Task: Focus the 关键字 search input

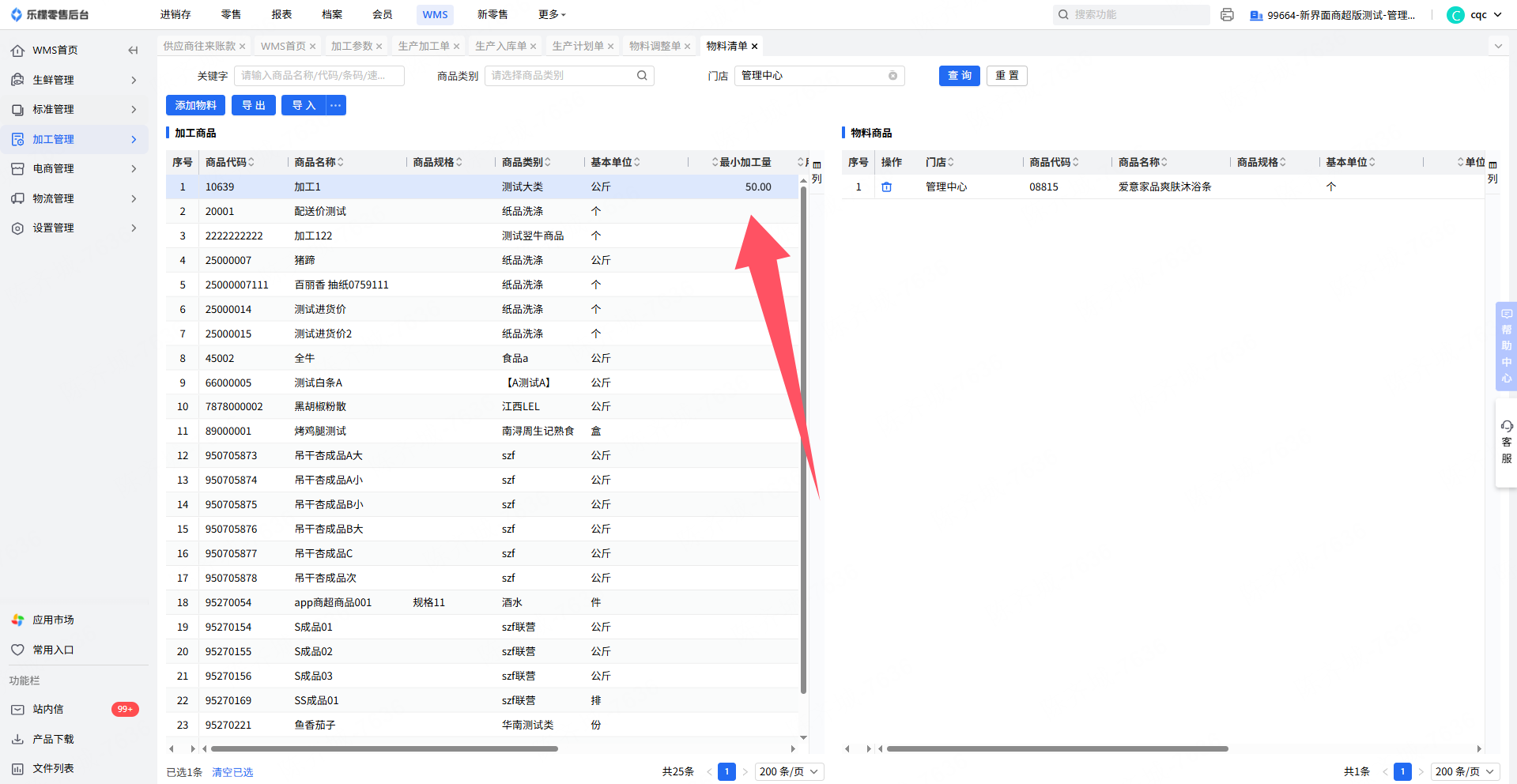Action: (319, 76)
